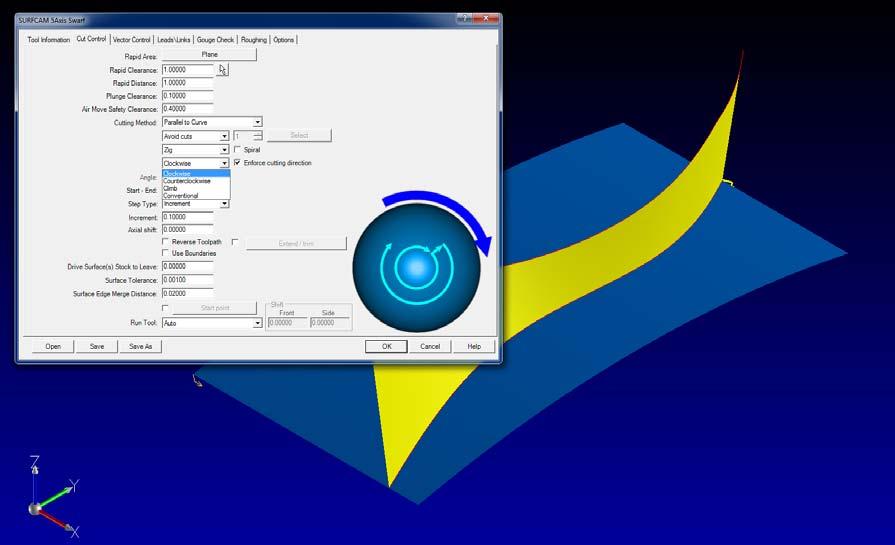Confirm settings with the OK button
895x545 pixels.
[386, 346]
